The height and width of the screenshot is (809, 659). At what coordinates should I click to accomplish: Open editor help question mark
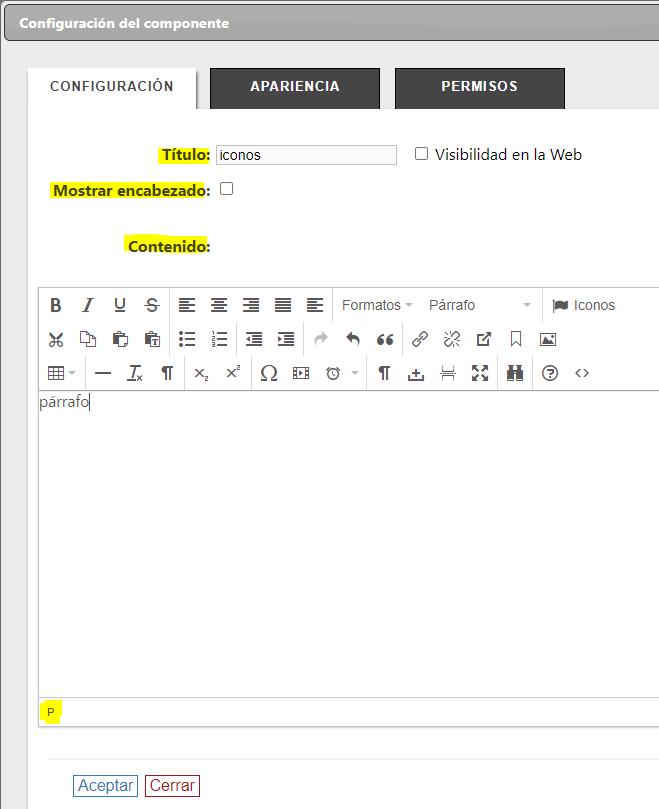[550, 373]
